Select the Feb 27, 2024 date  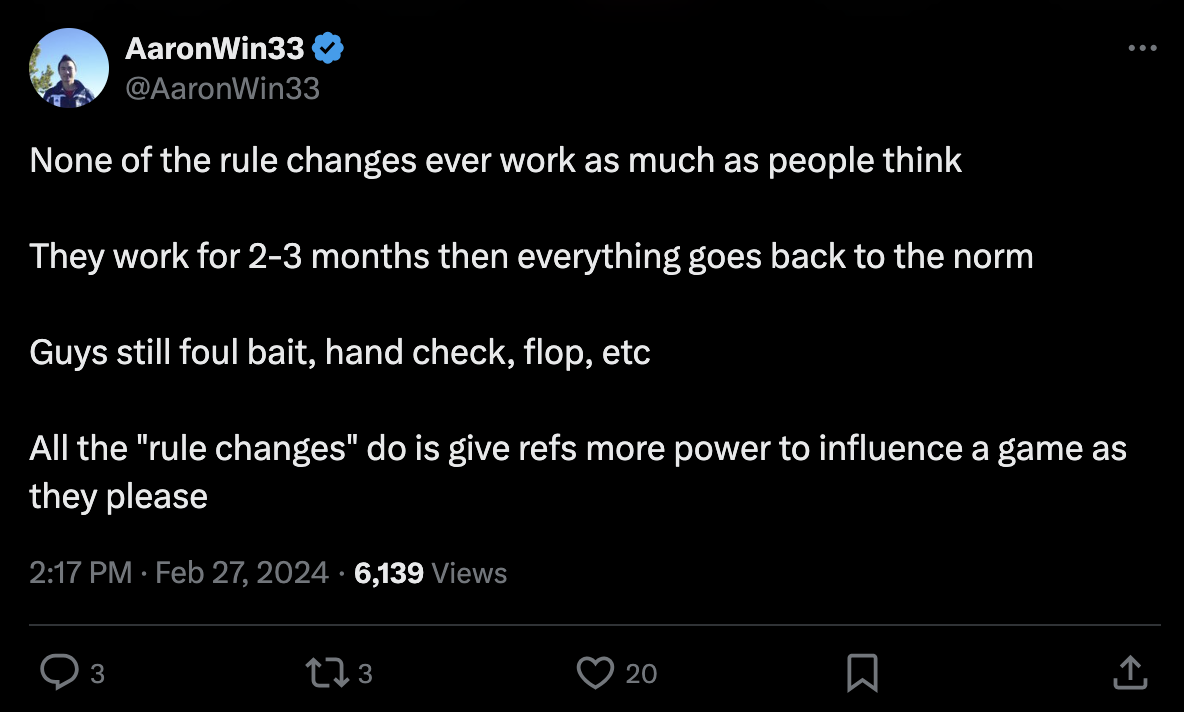pos(242,573)
